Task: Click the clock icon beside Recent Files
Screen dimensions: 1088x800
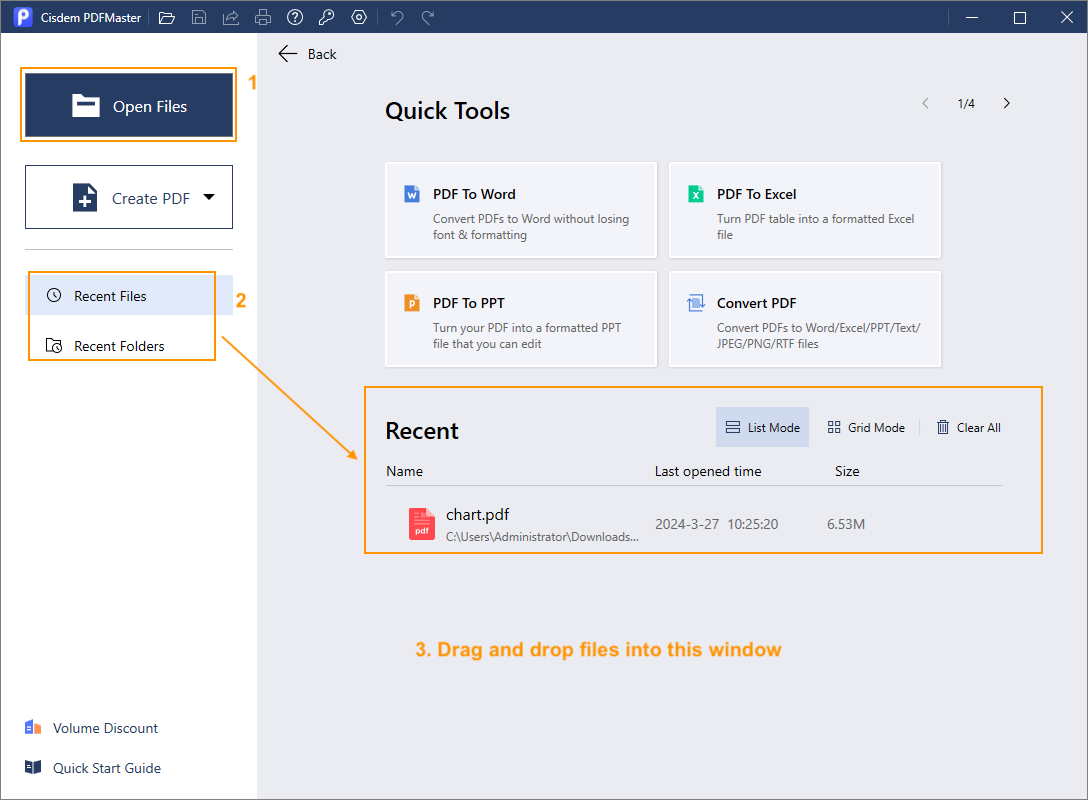Action: pos(54,296)
